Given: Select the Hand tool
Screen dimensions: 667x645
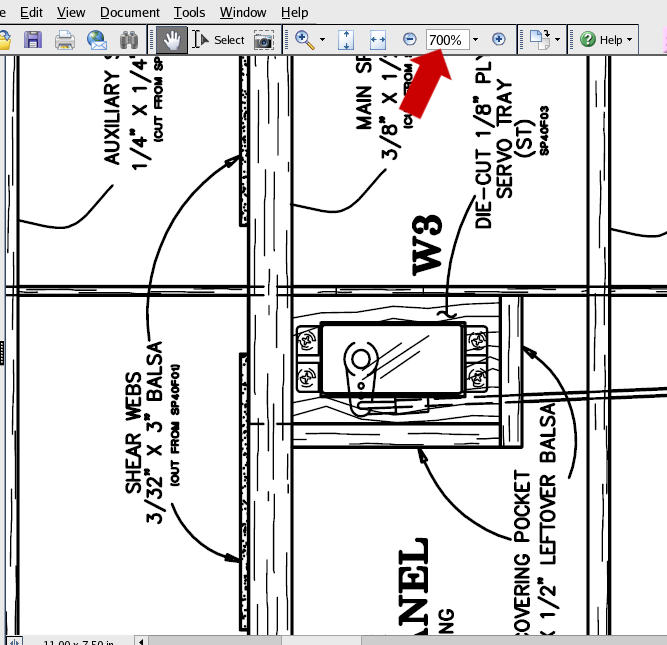Looking at the screenshot, I should point(172,40).
